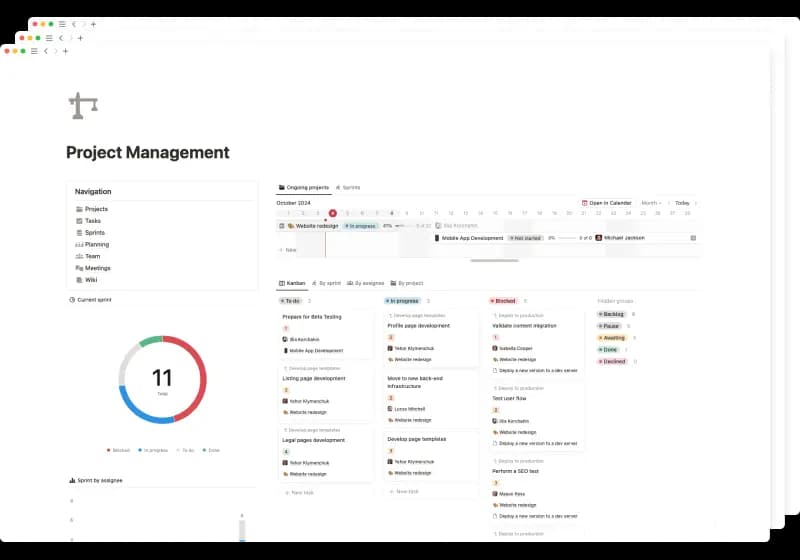800x560 pixels.
Task: Expand the Website redesign timeline row
Action: tap(281, 226)
